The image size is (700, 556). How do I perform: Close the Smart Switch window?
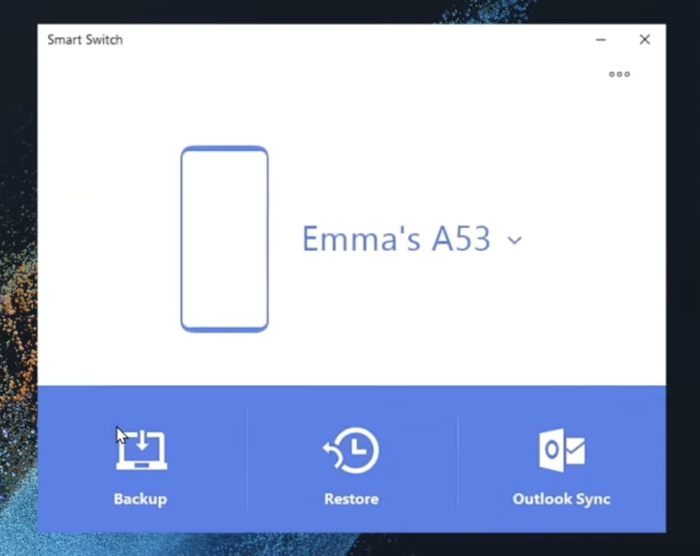click(645, 39)
